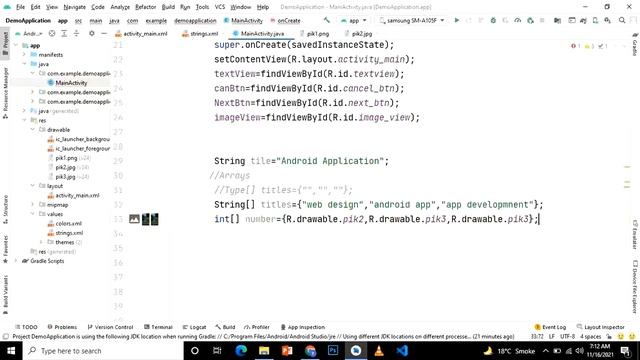Open the app run configuration dropdown
This screenshot has height=360, width=640.
[x=353, y=20]
